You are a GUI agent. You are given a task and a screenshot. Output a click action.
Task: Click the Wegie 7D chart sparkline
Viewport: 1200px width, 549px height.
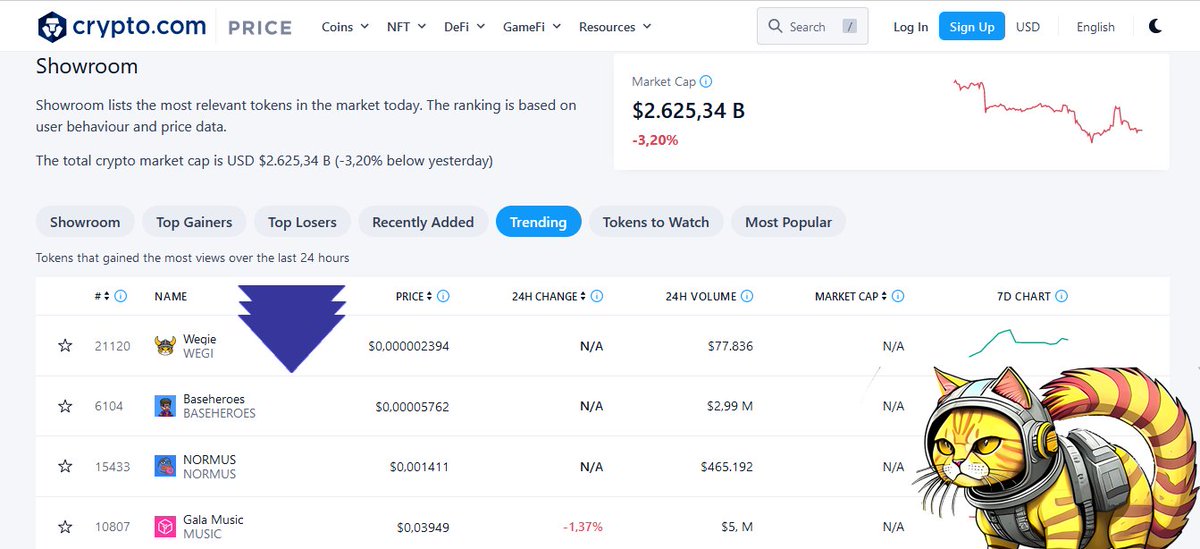coord(1018,343)
